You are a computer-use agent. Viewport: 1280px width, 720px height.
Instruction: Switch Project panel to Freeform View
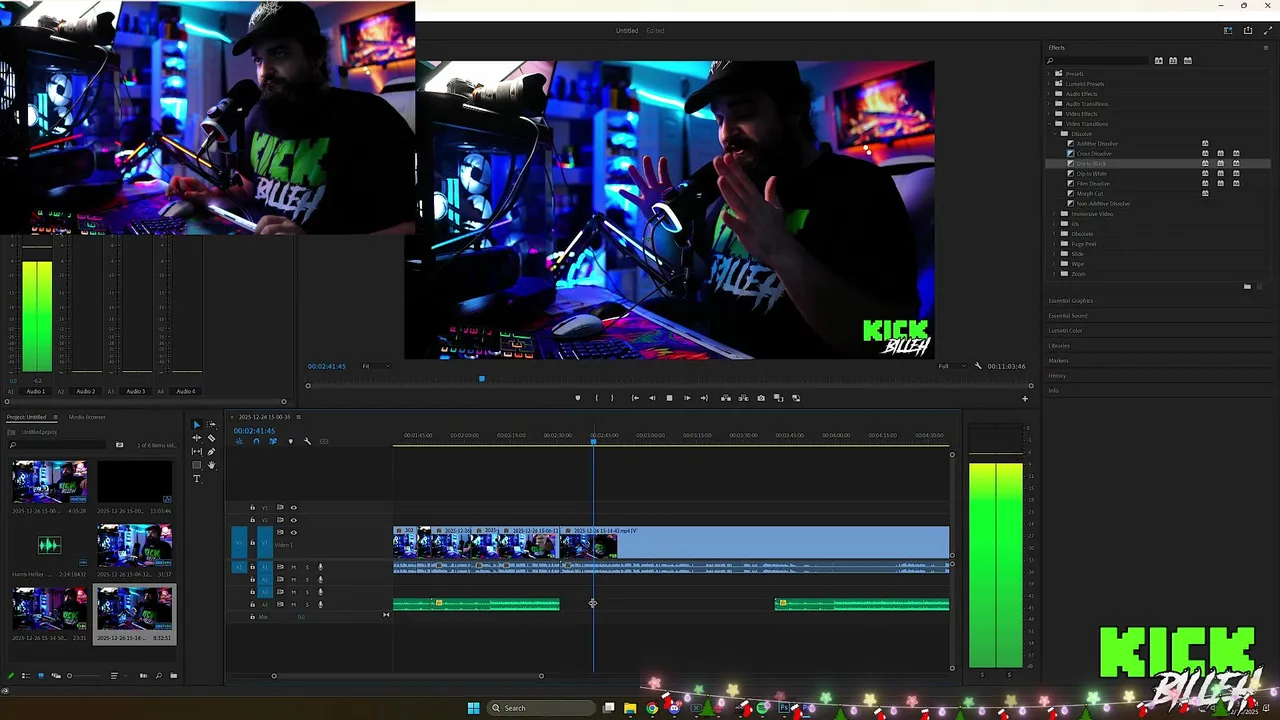pyautogui.click(x=56, y=676)
